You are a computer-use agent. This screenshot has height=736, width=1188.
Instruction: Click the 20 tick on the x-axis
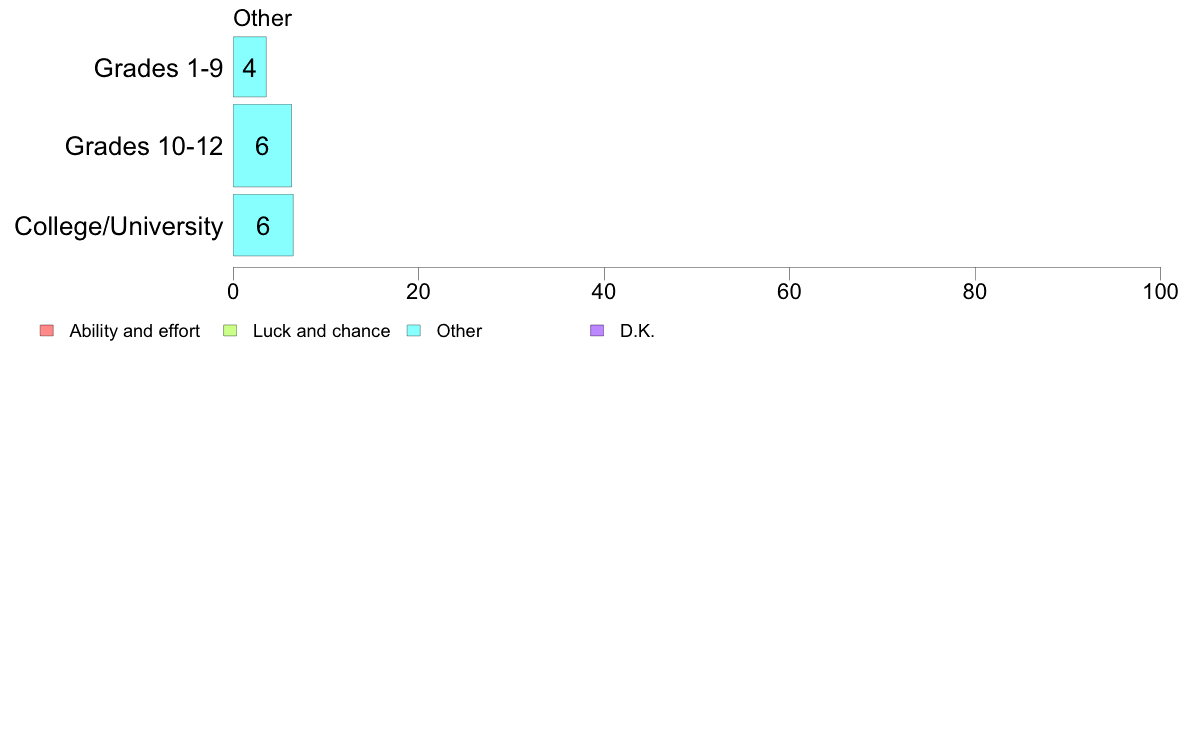point(418,291)
